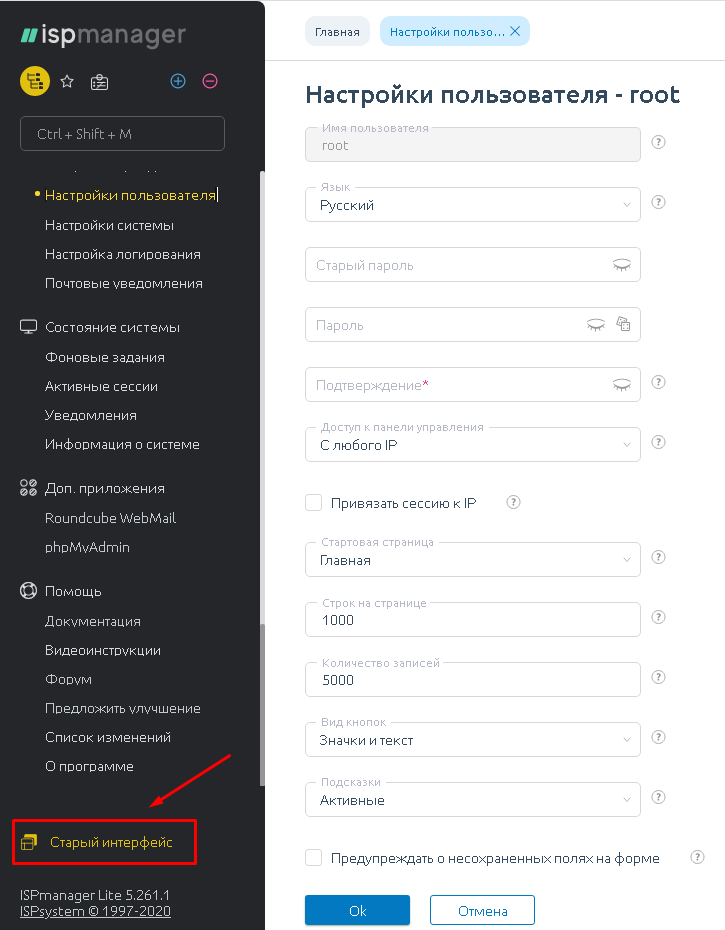The height and width of the screenshot is (930, 725).
Task: Close the Настройки пользователя tab
Action: 515,31
